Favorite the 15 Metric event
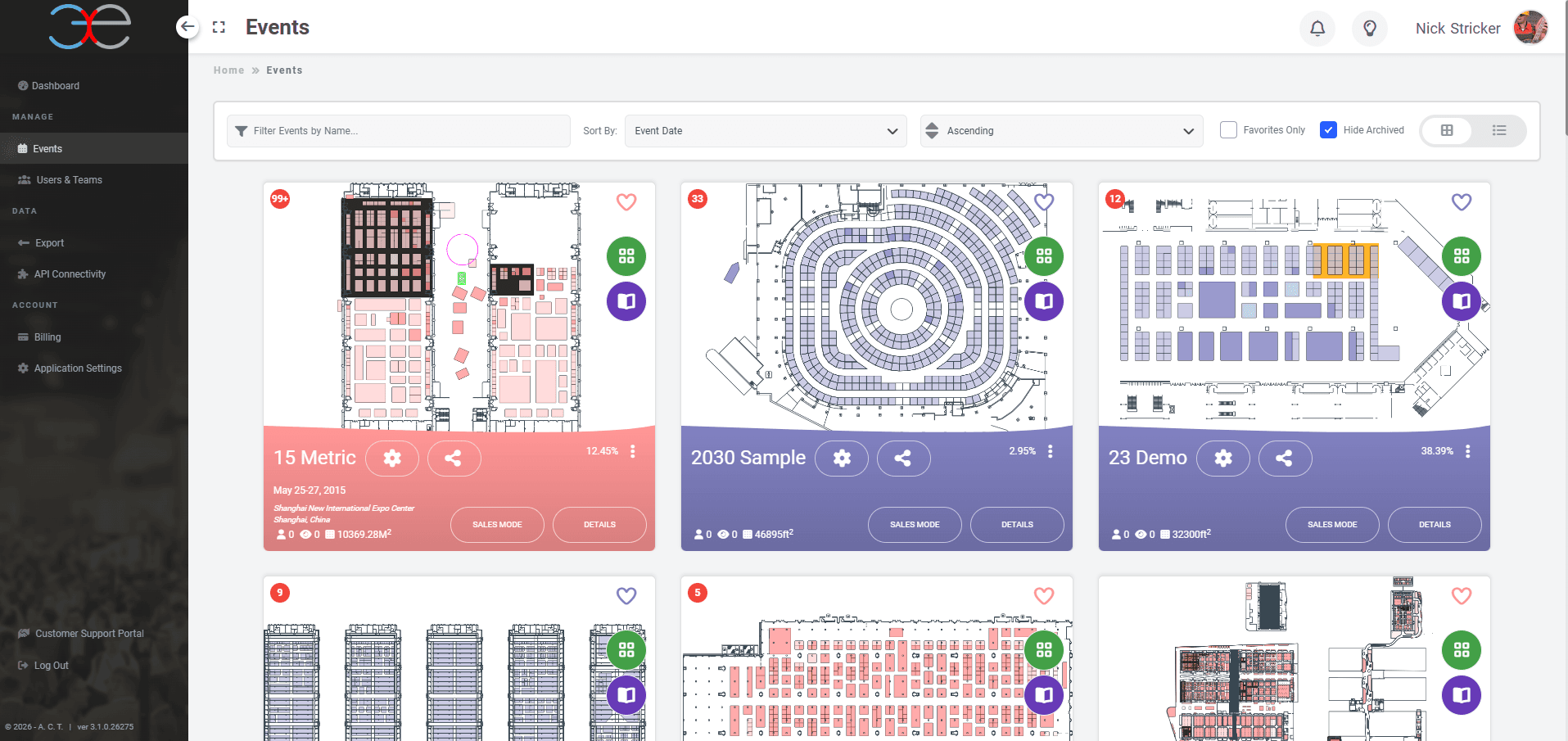Image resolution: width=1568 pixels, height=741 pixels. click(x=626, y=201)
